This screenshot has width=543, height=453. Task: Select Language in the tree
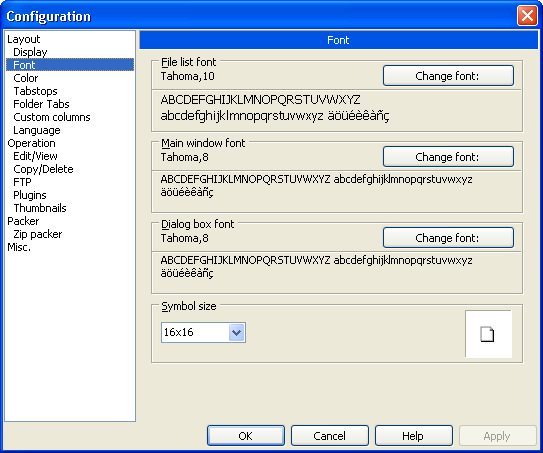pos(37,130)
